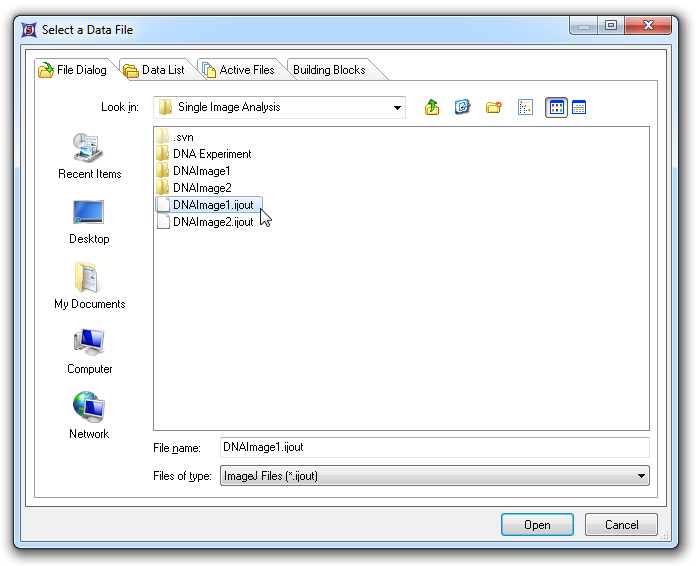Open Recent Items in the sidebar
The image size is (697, 566).
(x=89, y=157)
